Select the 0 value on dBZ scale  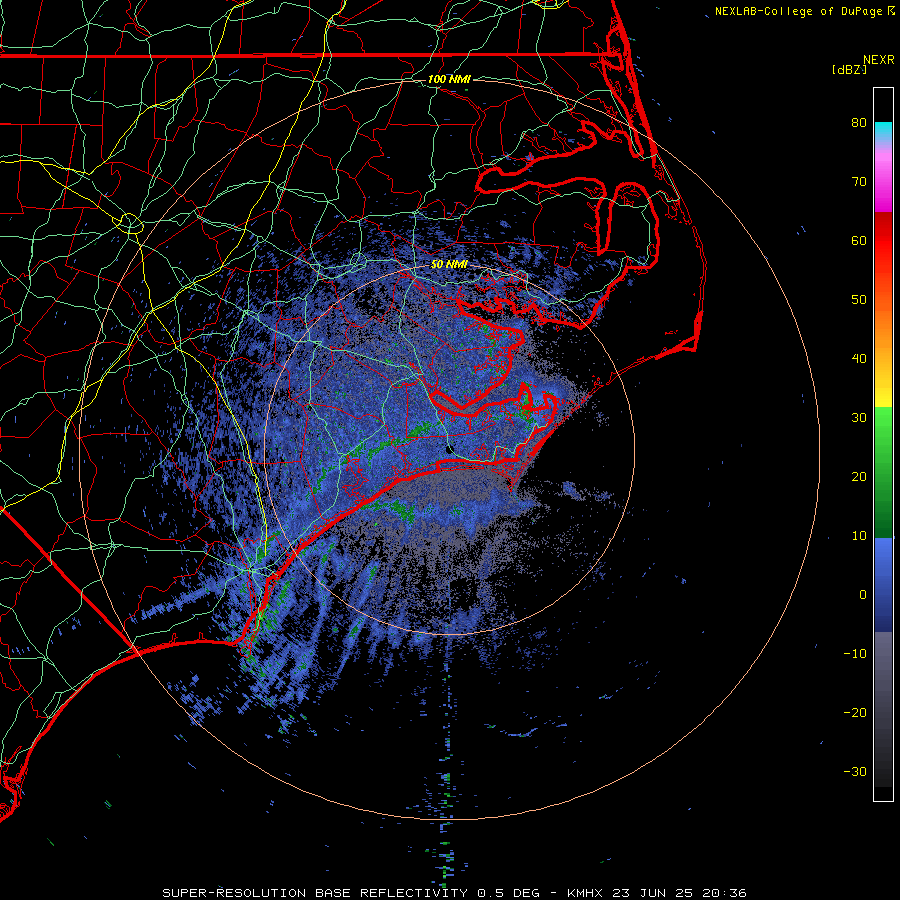click(x=862, y=595)
